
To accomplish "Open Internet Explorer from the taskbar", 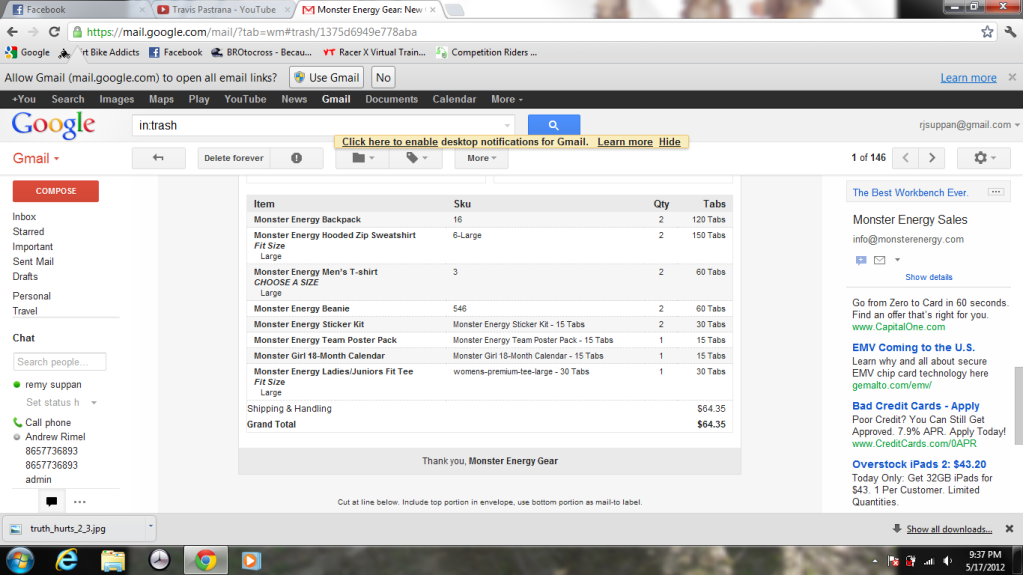I will pos(68,560).
